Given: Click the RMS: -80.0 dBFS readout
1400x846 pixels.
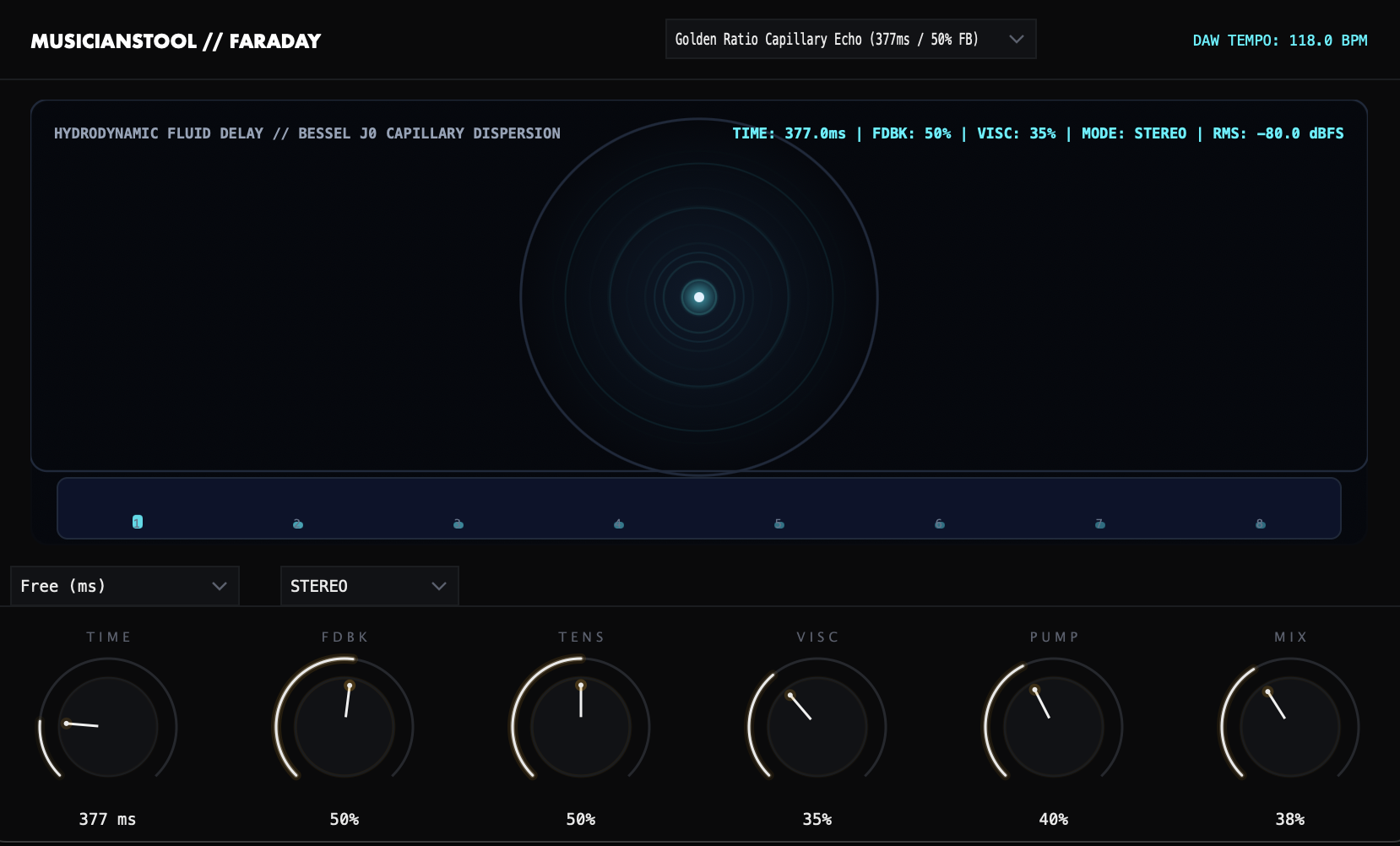Looking at the screenshot, I should coord(1278,133).
